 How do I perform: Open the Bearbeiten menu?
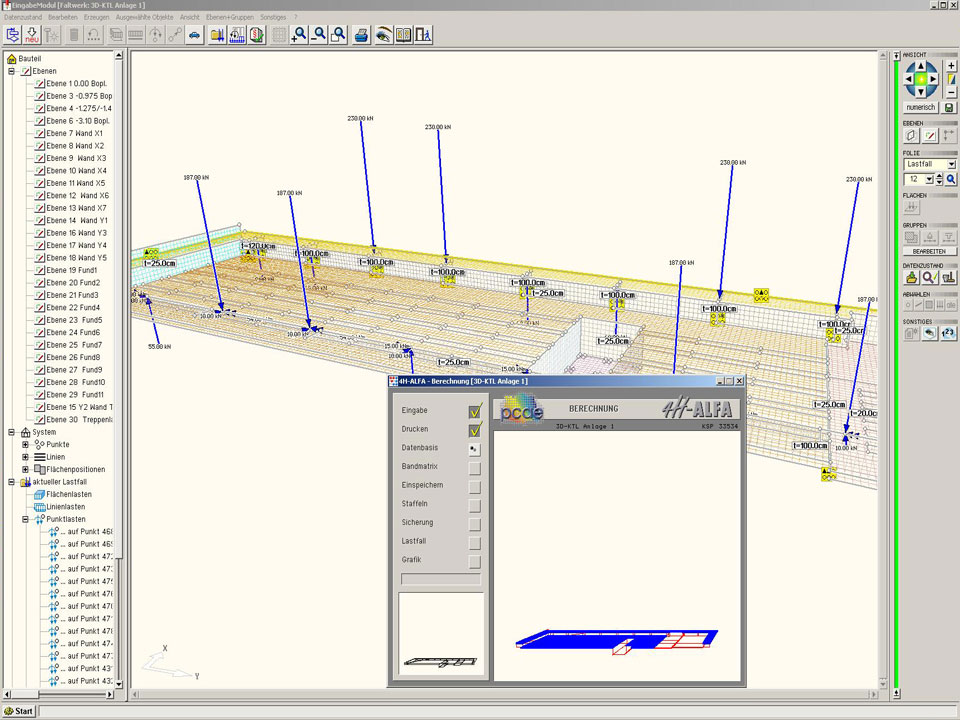[x=62, y=17]
